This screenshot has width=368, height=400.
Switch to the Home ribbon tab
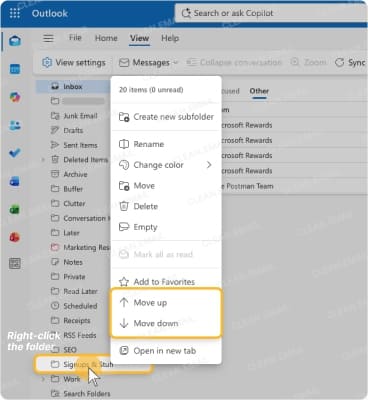pos(106,38)
